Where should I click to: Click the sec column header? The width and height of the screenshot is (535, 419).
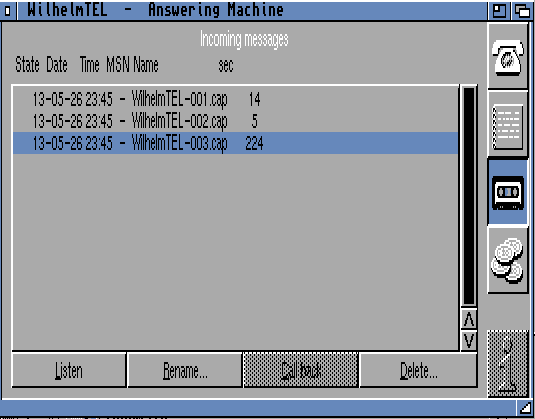click(x=226, y=65)
